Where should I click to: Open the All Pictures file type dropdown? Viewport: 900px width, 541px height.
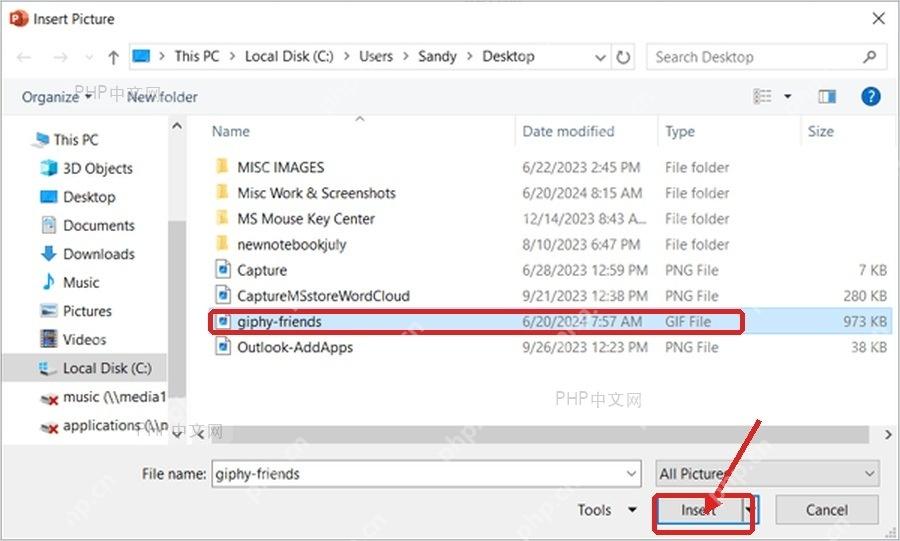click(x=767, y=474)
